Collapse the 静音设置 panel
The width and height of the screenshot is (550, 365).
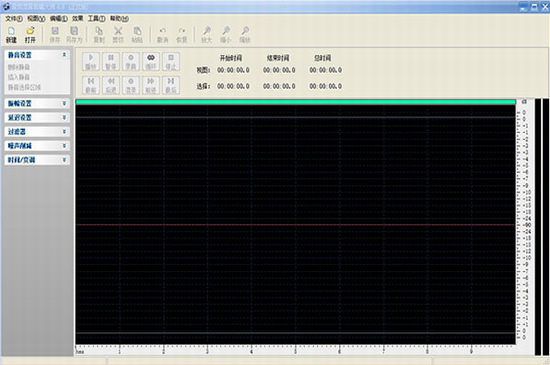coord(64,55)
